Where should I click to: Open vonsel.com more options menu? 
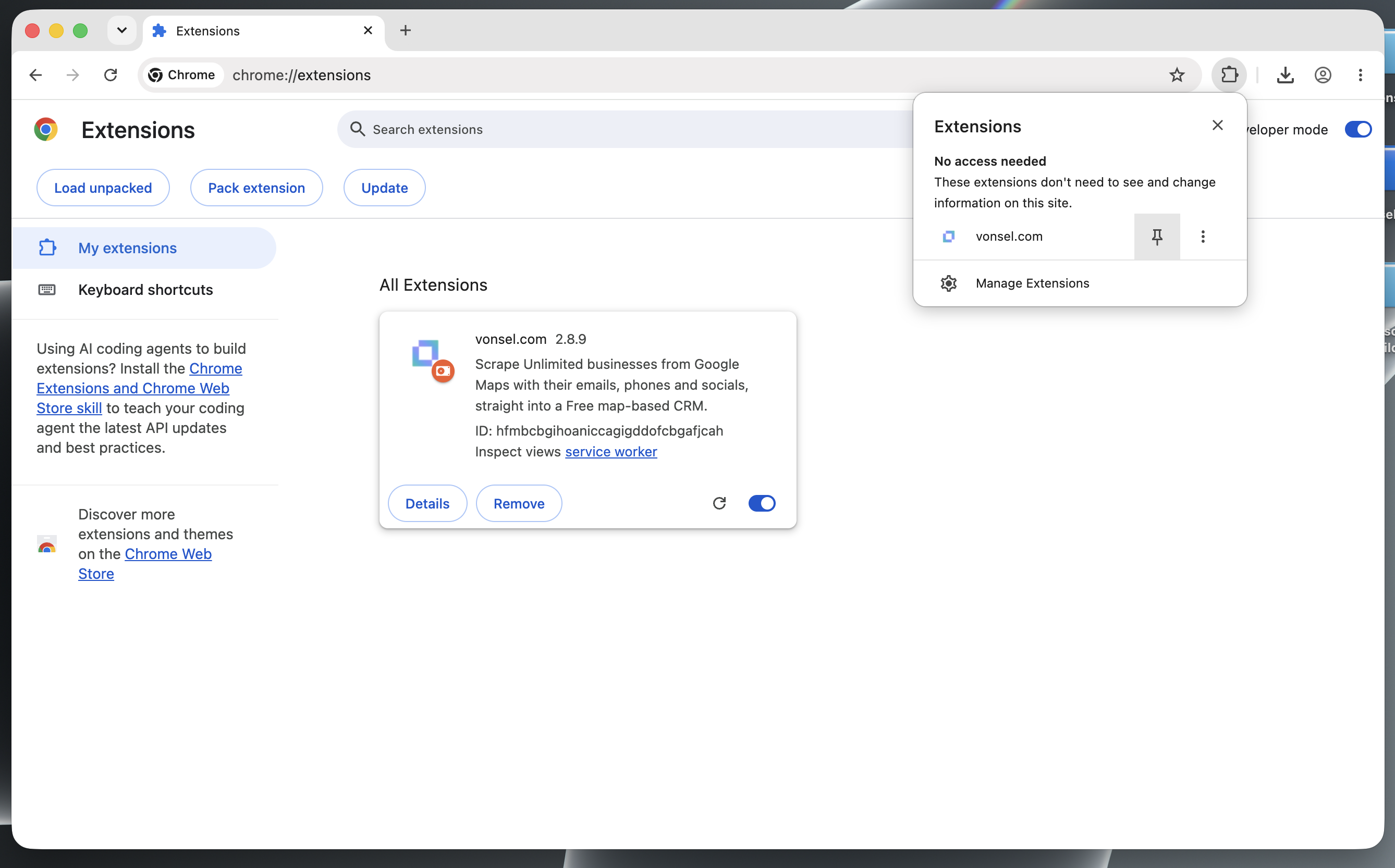pos(1203,237)
